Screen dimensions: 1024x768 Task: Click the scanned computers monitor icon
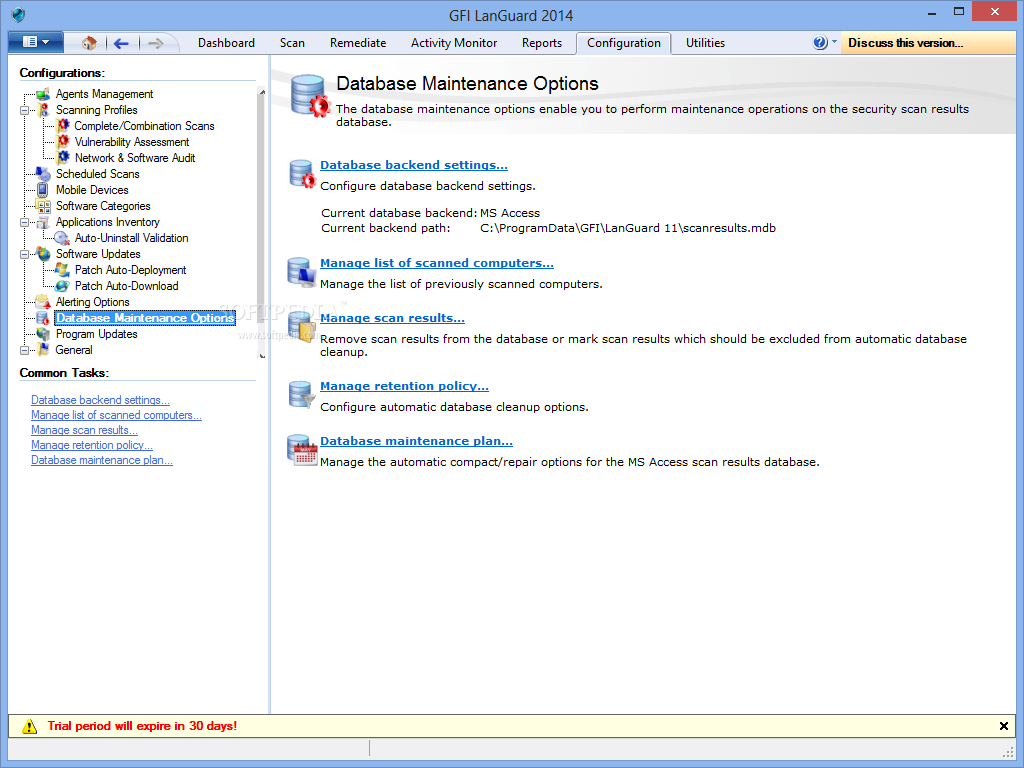coord(302,272)
